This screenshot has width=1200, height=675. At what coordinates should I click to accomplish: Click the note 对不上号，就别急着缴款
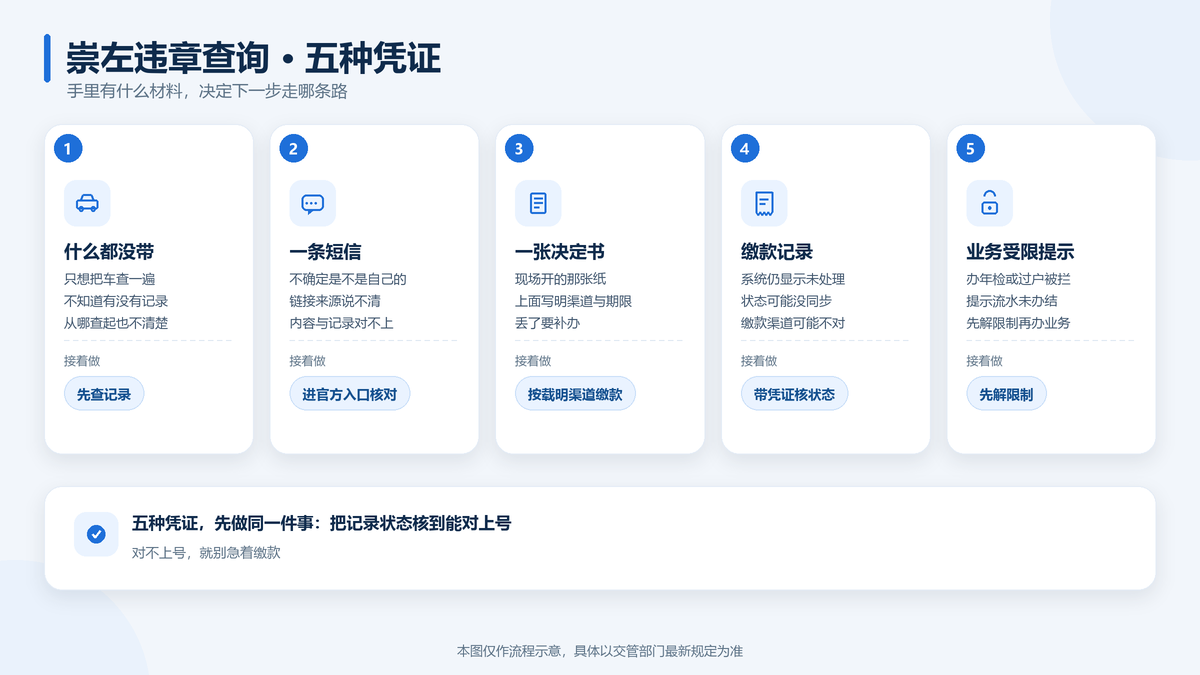point(206,552)
